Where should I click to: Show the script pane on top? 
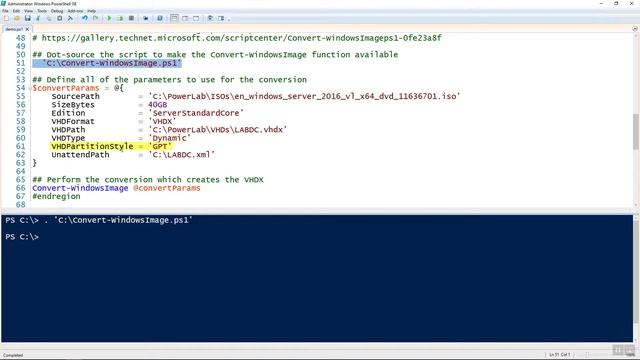(174, 18)
